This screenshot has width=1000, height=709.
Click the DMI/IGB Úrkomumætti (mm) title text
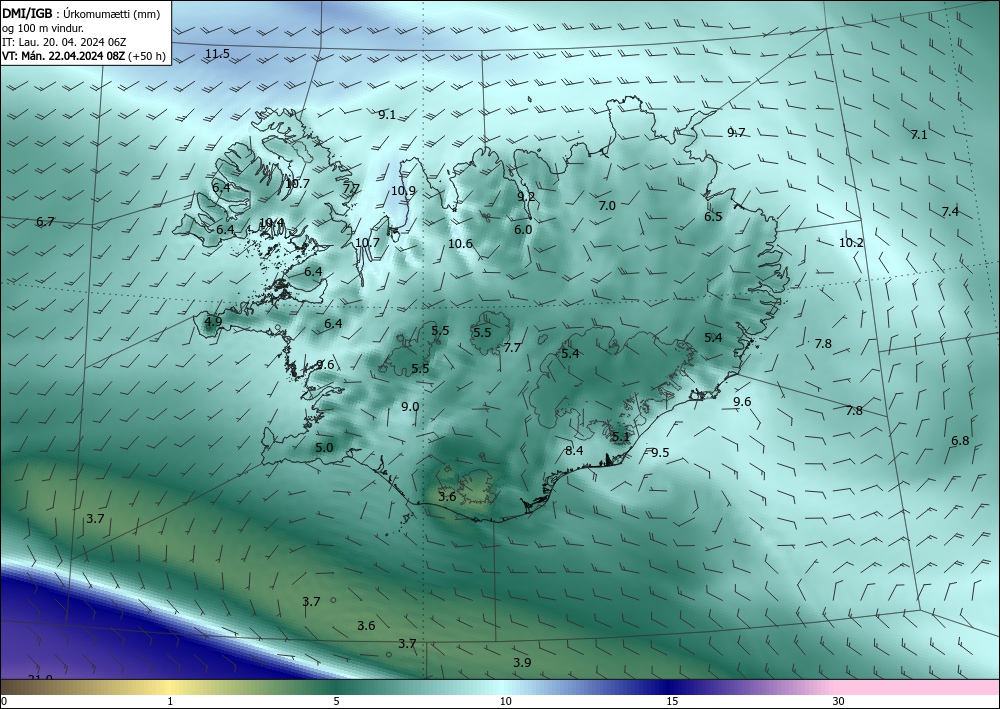click(81, 14)
